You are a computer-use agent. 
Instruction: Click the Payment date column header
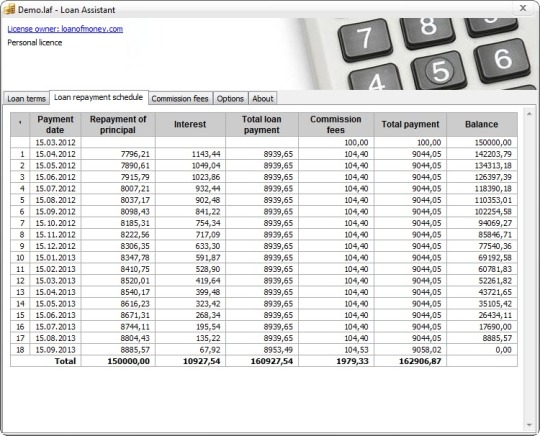tap(55, 124)
